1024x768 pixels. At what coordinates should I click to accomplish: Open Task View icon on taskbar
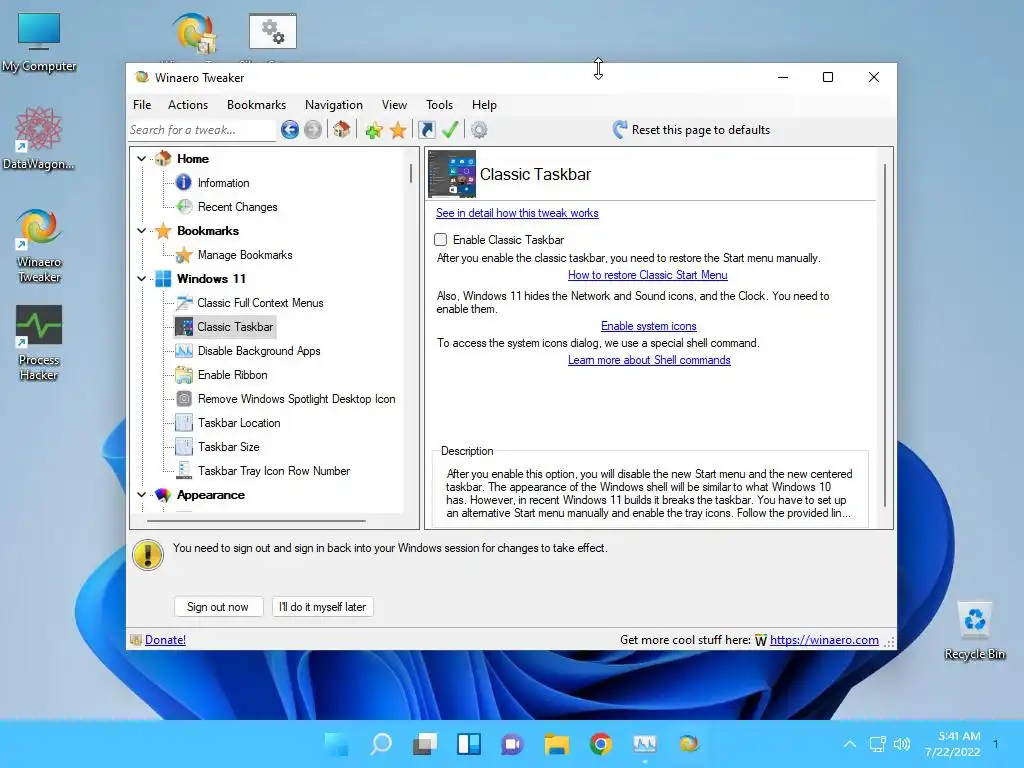click(425, 744)
